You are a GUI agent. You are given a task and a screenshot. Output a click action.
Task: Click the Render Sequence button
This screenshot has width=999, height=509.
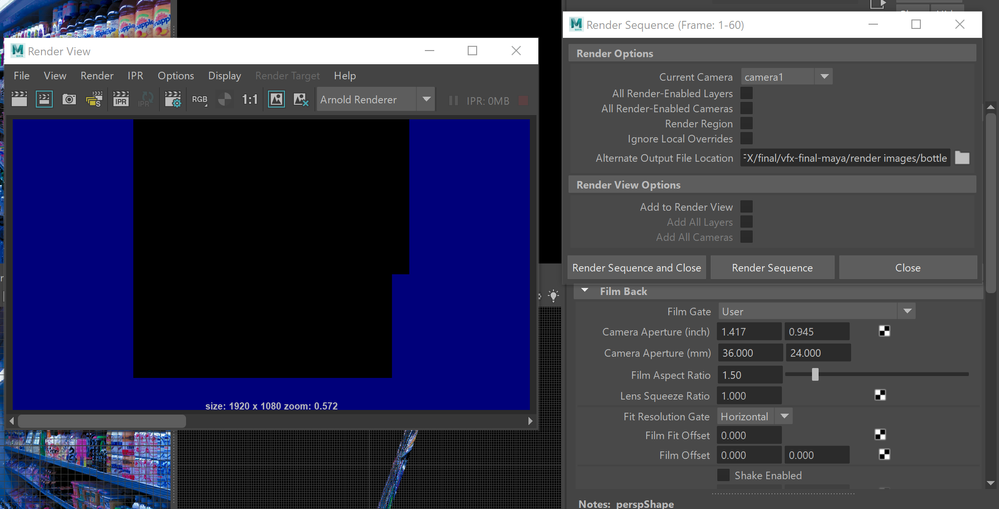pyautogui.click(x=772, y=268)
